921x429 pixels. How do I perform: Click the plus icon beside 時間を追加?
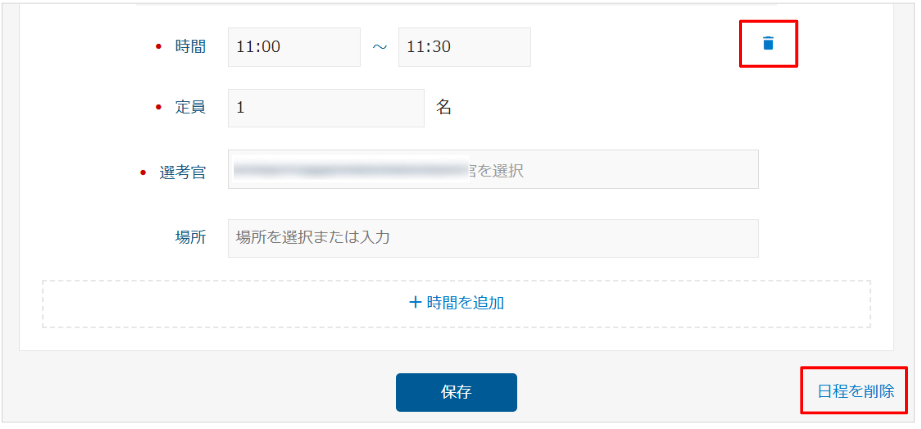pos(416,302)
